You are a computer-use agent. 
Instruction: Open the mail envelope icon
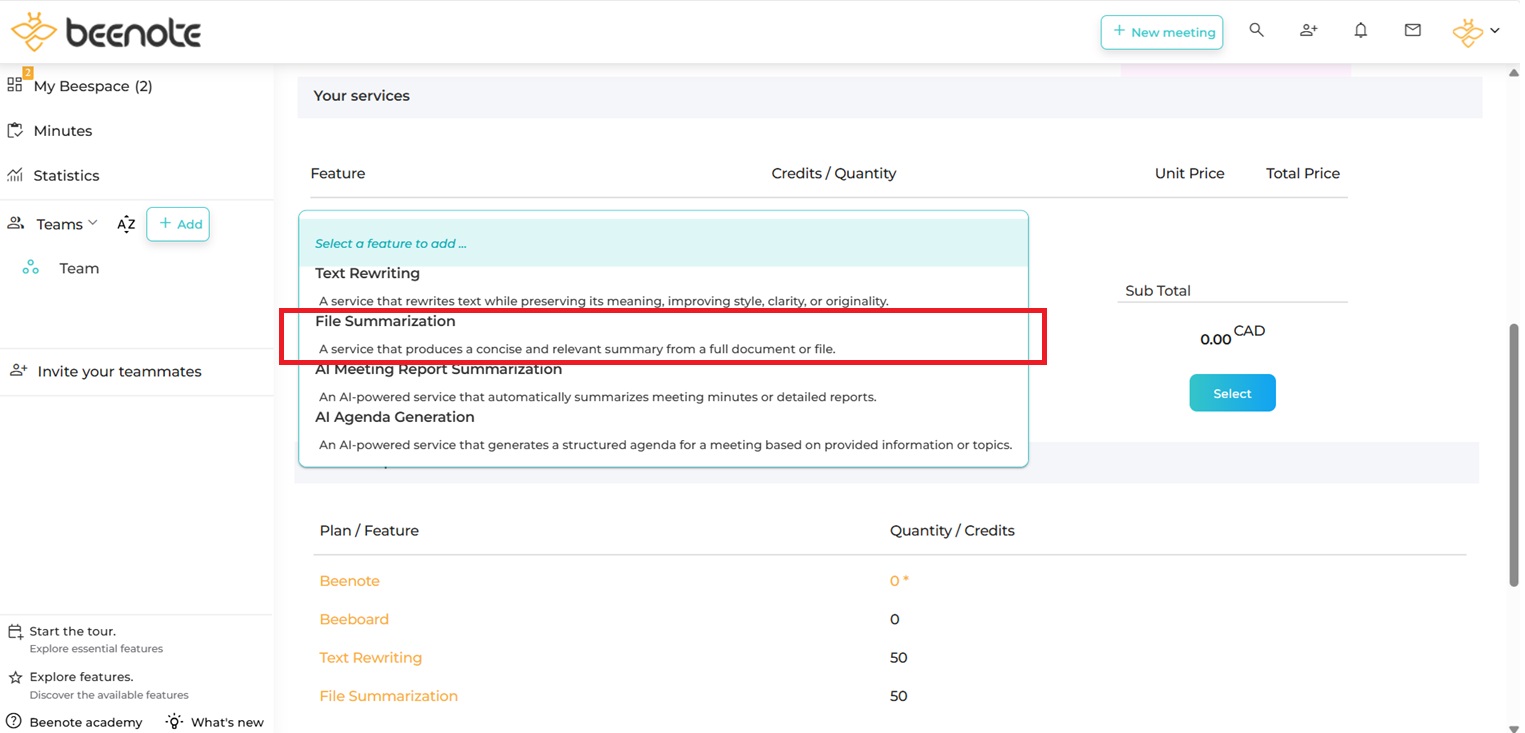point(1412,31)
